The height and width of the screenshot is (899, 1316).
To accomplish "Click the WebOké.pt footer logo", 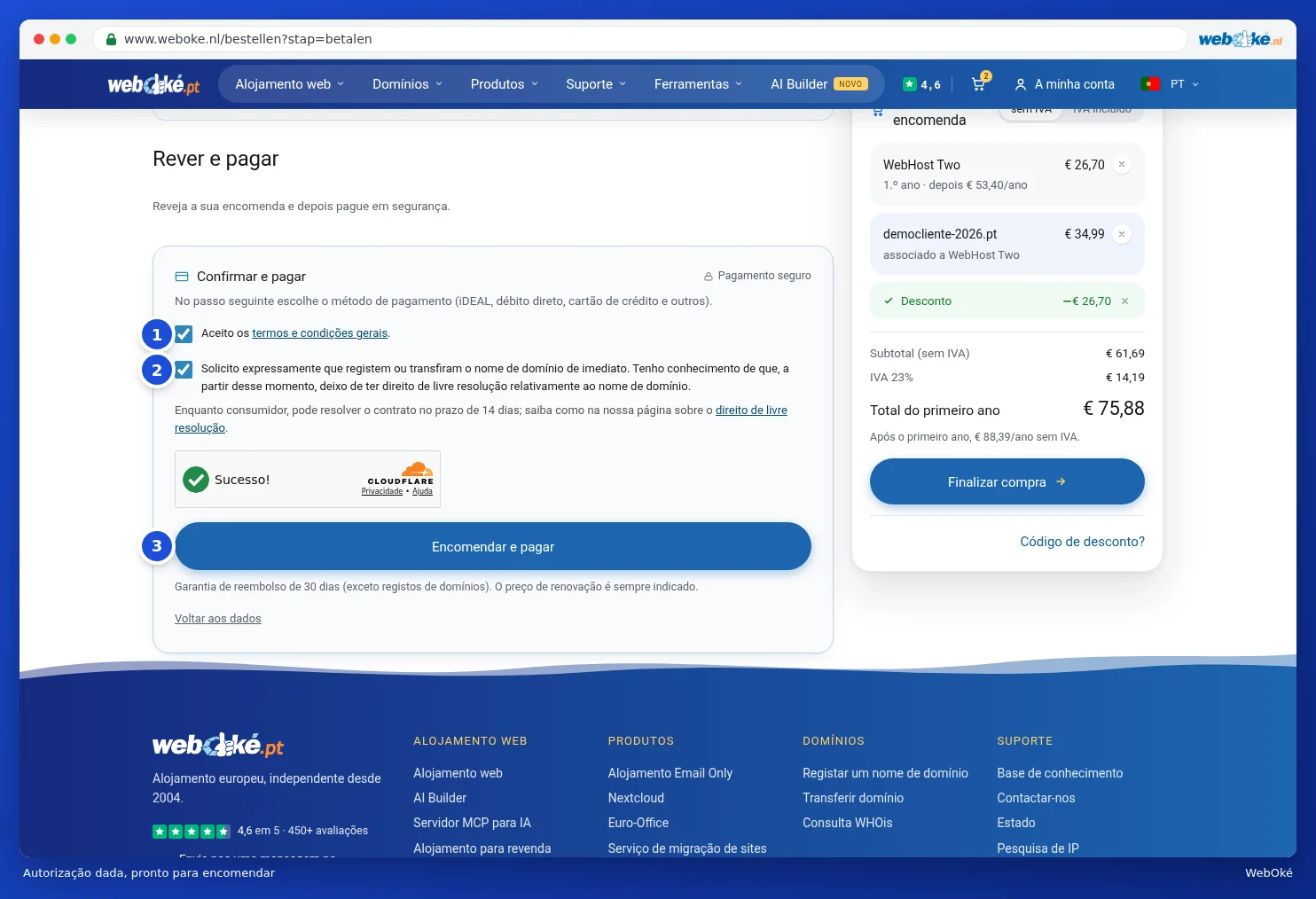I will click(x=218, y=745).
